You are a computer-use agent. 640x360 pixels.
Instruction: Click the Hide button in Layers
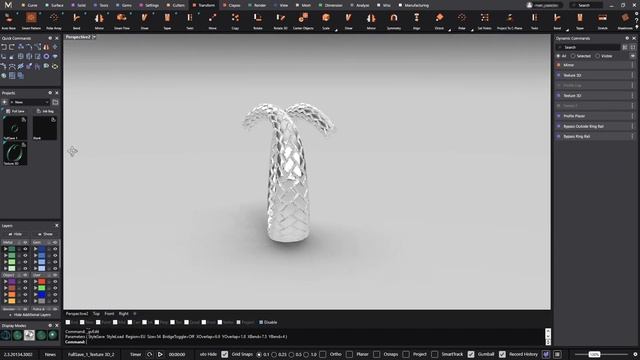point(16,234)
